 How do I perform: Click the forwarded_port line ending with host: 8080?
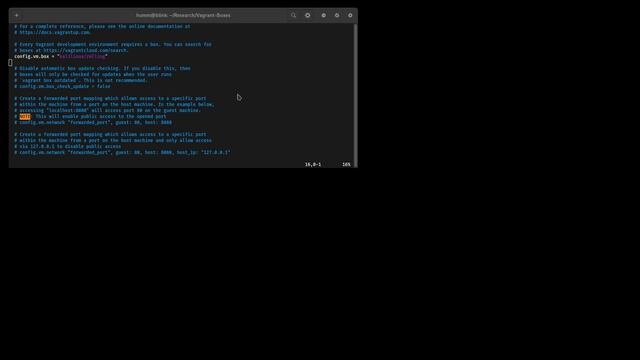pyautogui.click(x=93, y=122)
